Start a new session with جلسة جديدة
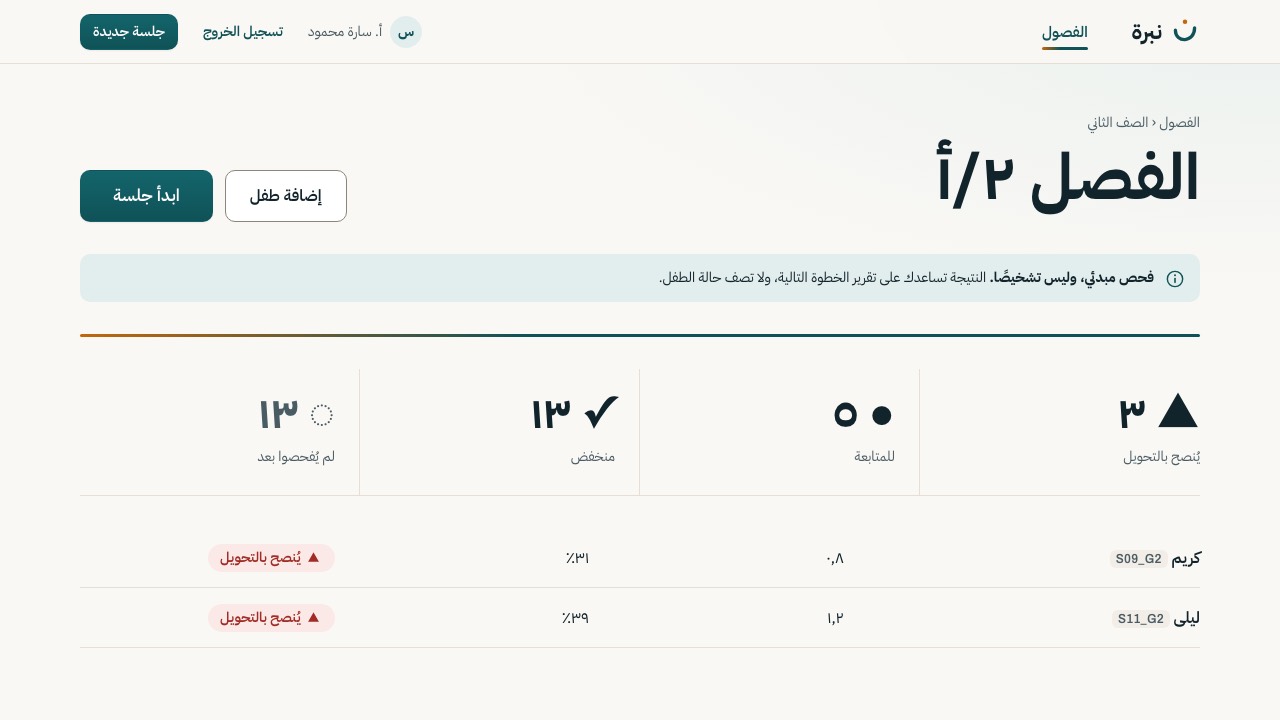 pos(129,32)
